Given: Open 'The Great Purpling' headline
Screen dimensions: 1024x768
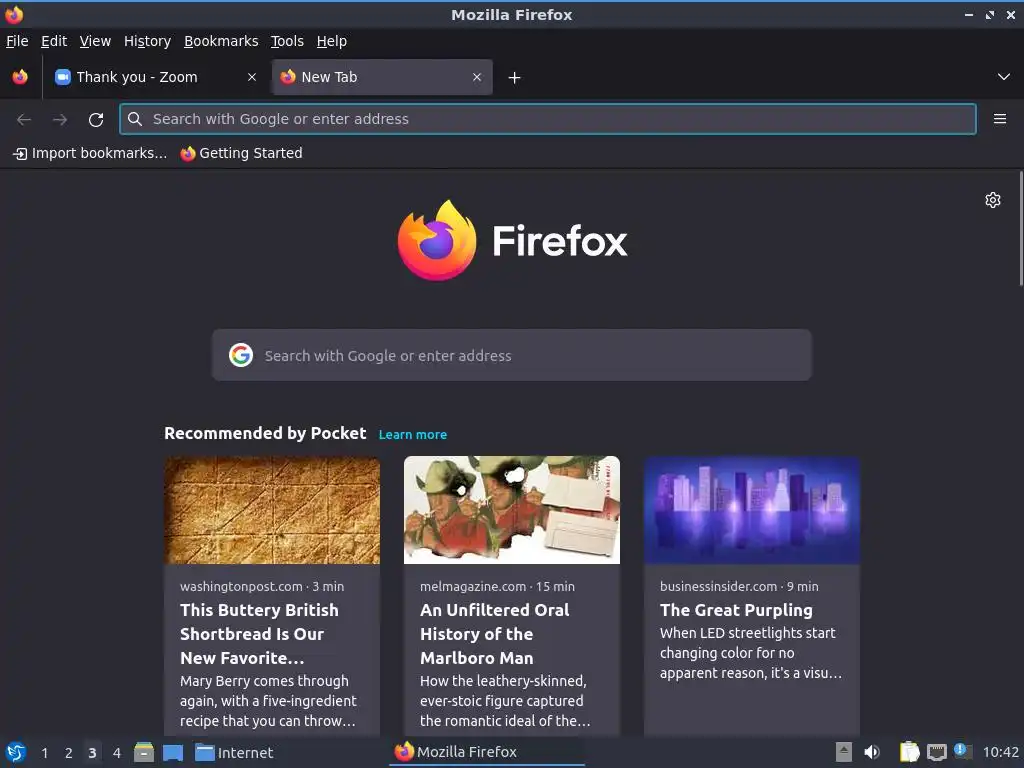Looking at the screenshot, I should pos(736,610).
